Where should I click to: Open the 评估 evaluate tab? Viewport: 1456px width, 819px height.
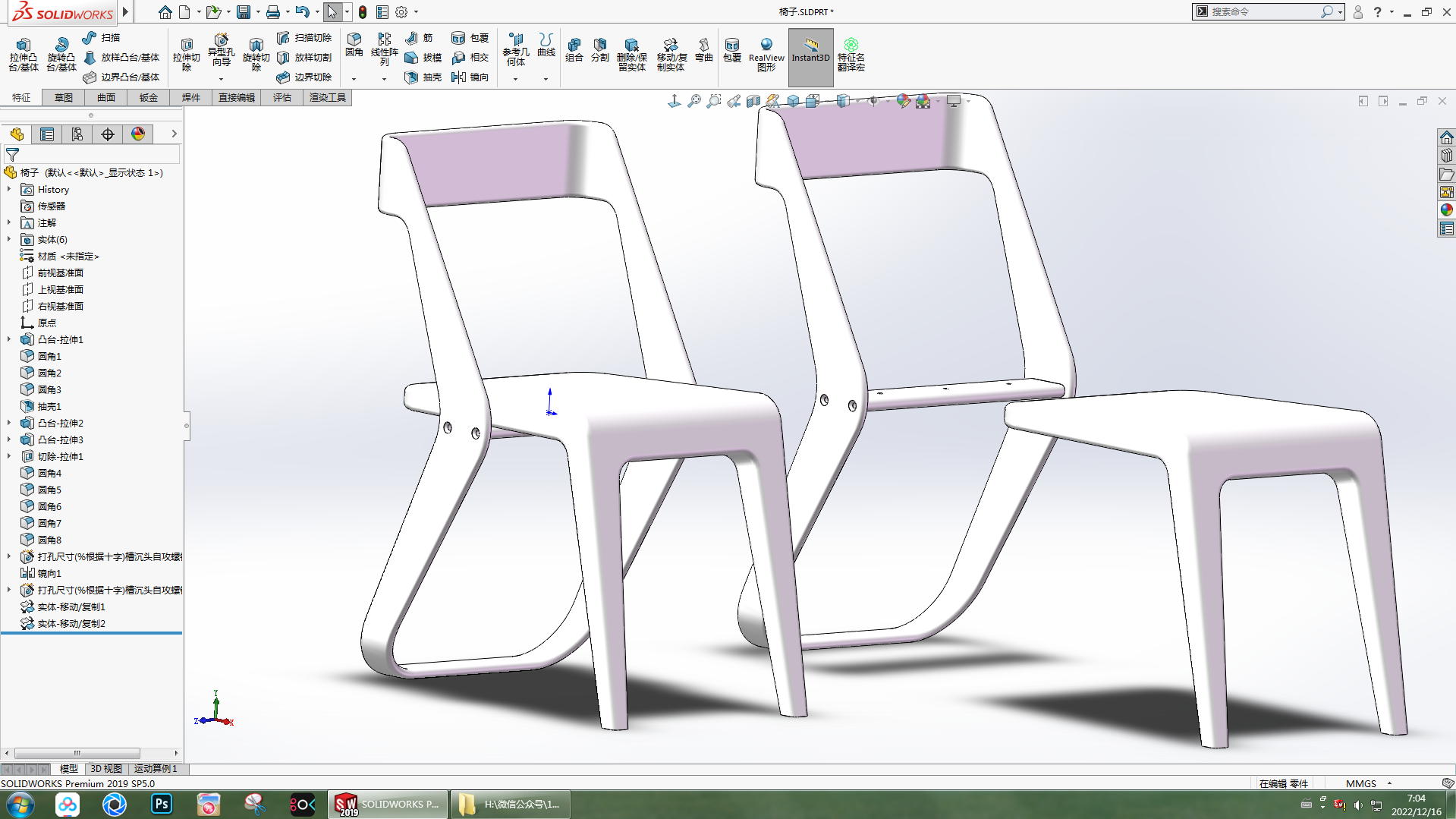coord(282,97)
